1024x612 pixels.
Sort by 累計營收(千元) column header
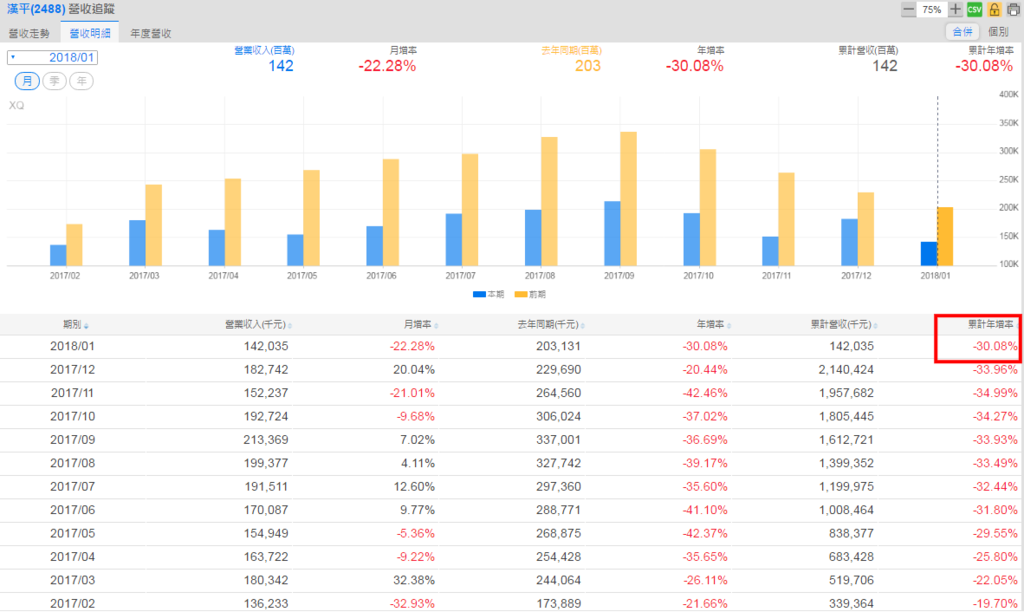844,325
